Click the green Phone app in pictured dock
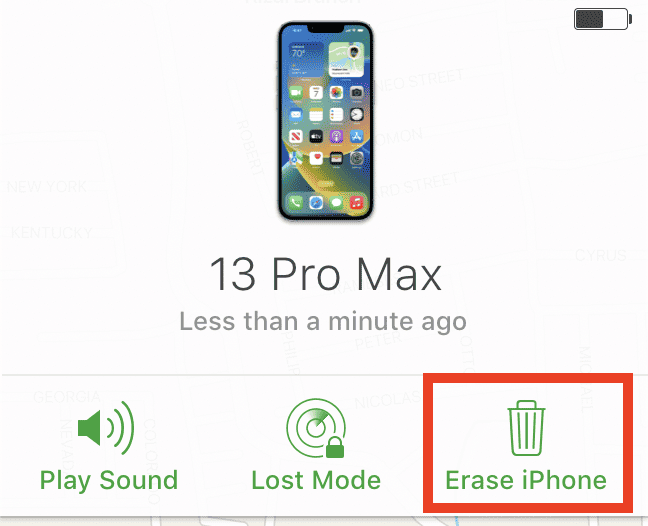Viewport: 648px width, 526px height. pos(295,202)
